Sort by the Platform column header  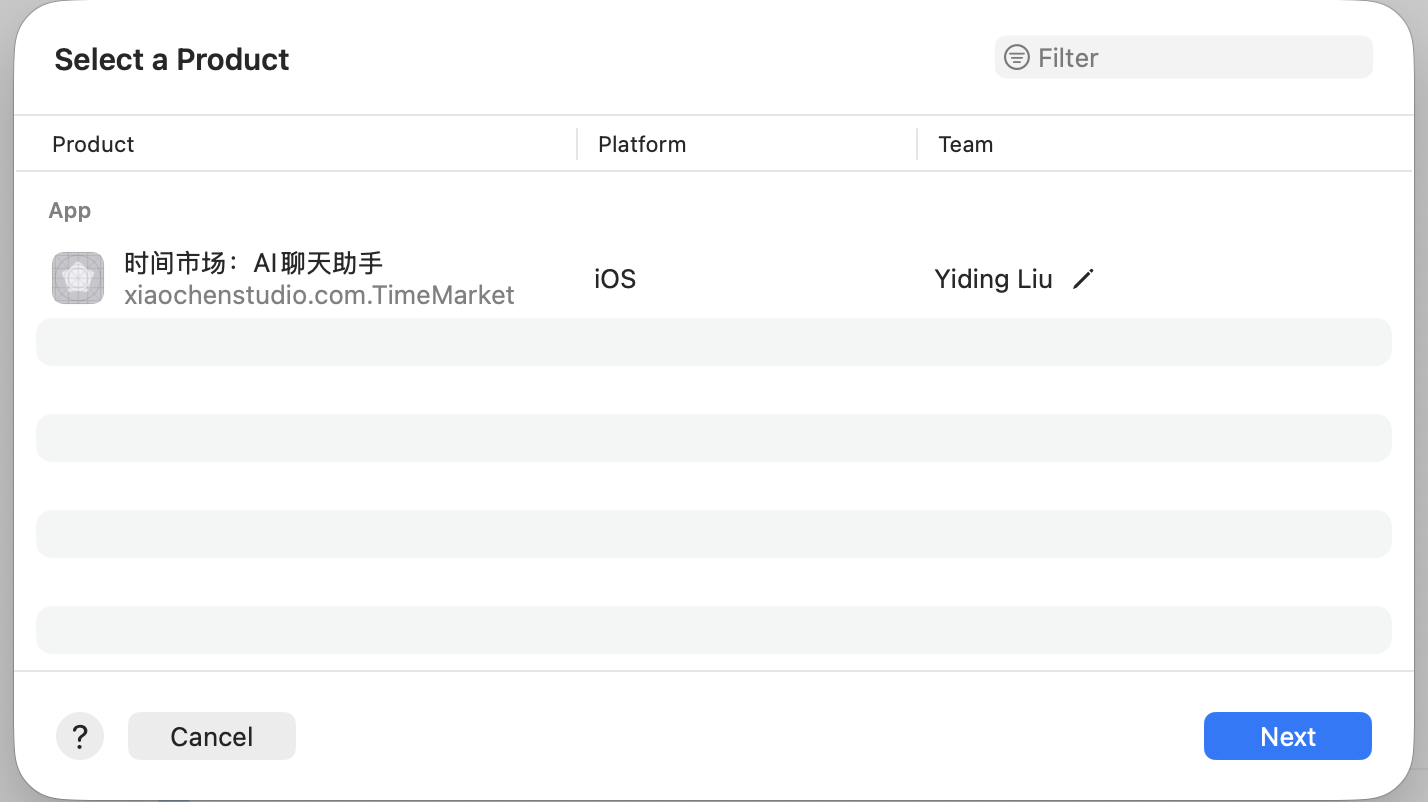pyautogui.click(x=642, y=144)
